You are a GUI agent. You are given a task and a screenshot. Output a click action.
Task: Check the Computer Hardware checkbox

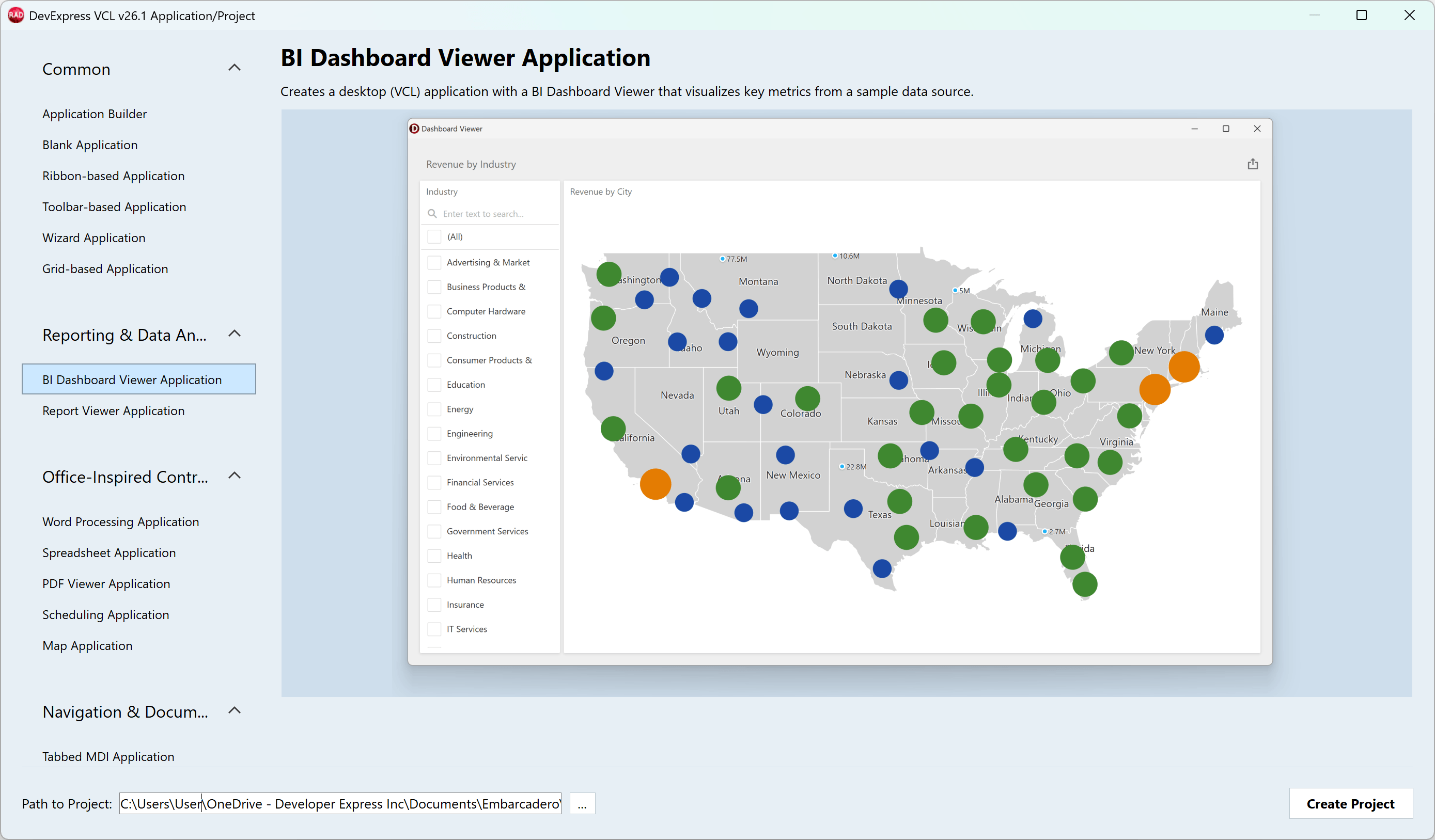pyautogui.click(x=434, y=311)
